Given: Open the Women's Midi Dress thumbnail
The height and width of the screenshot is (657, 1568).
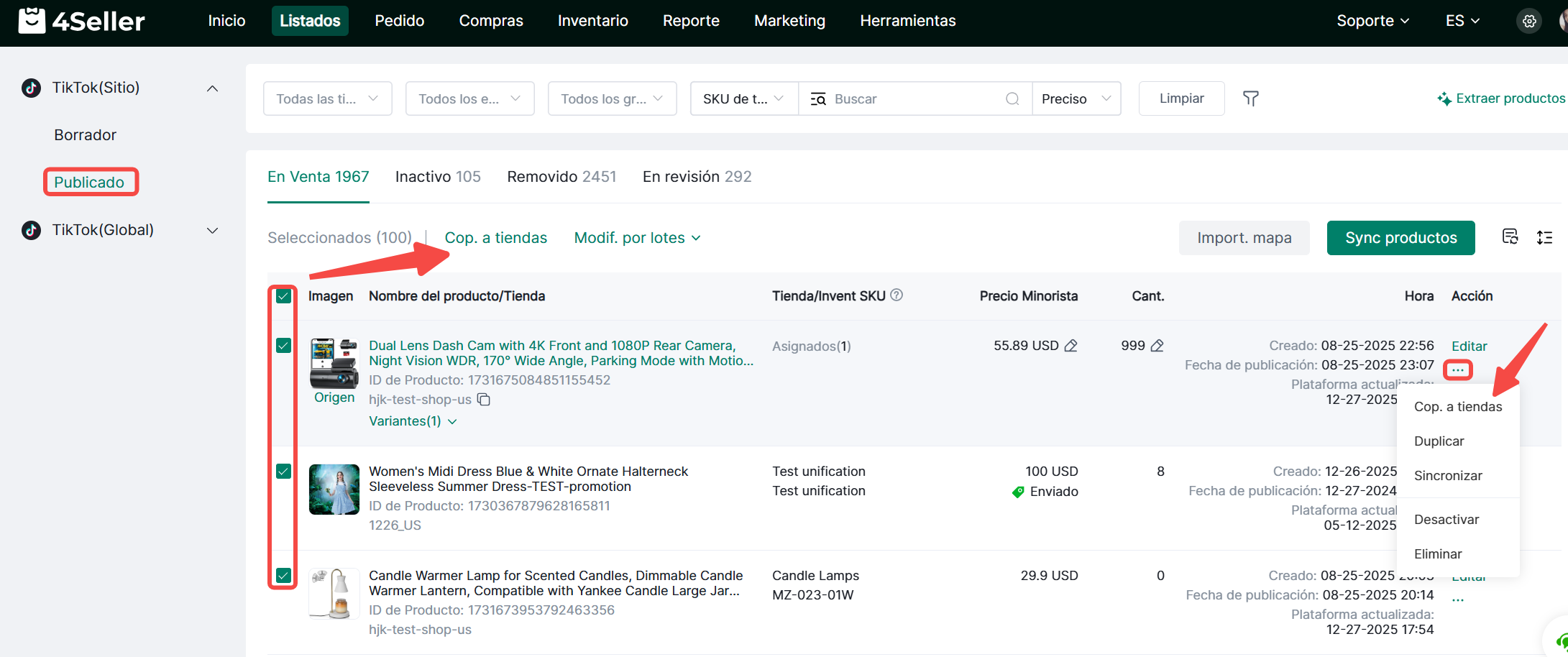Looking at the screenshot, I should click(x=334, y=490).
